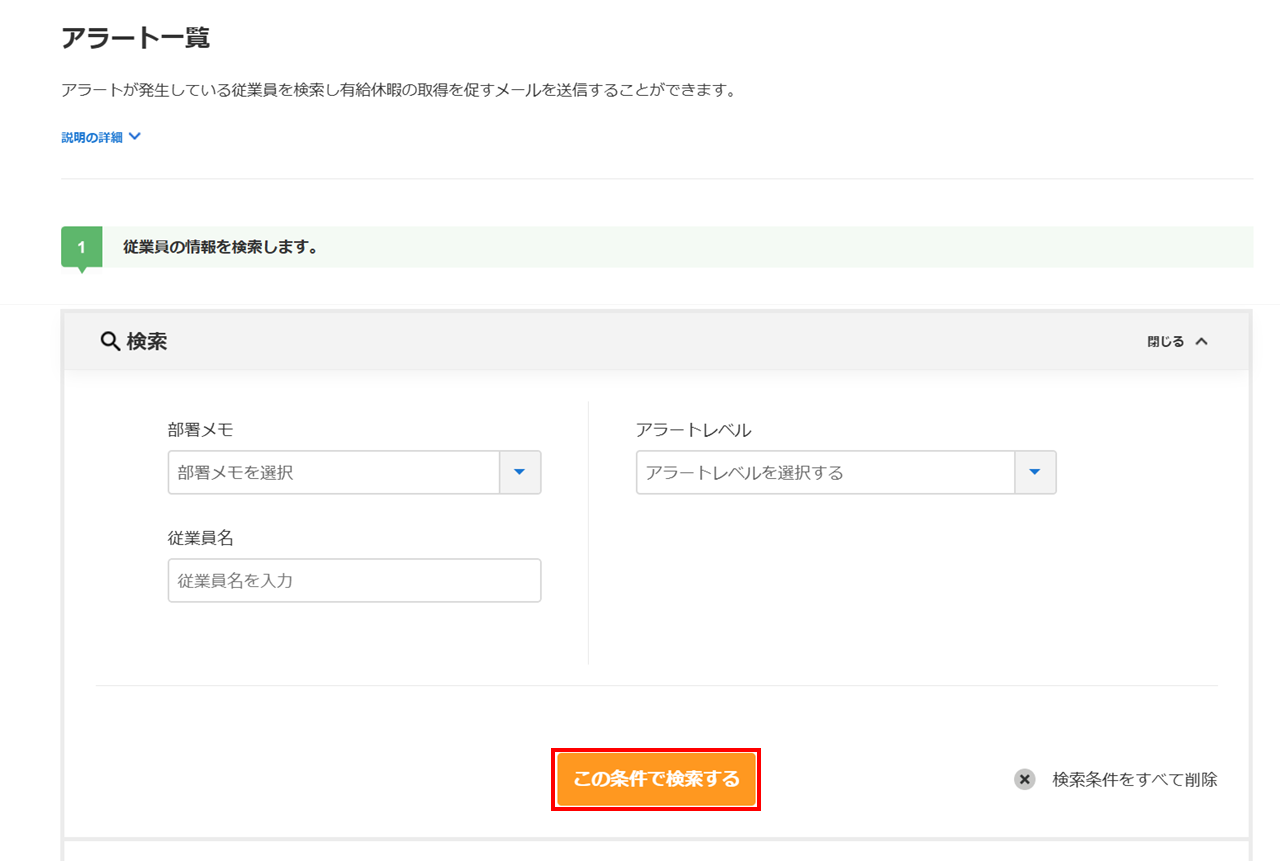The width and height of the screenshot is (1280, 861).
Task: Click the gray X icon to clear conditions
Action: click(1025, 780)
